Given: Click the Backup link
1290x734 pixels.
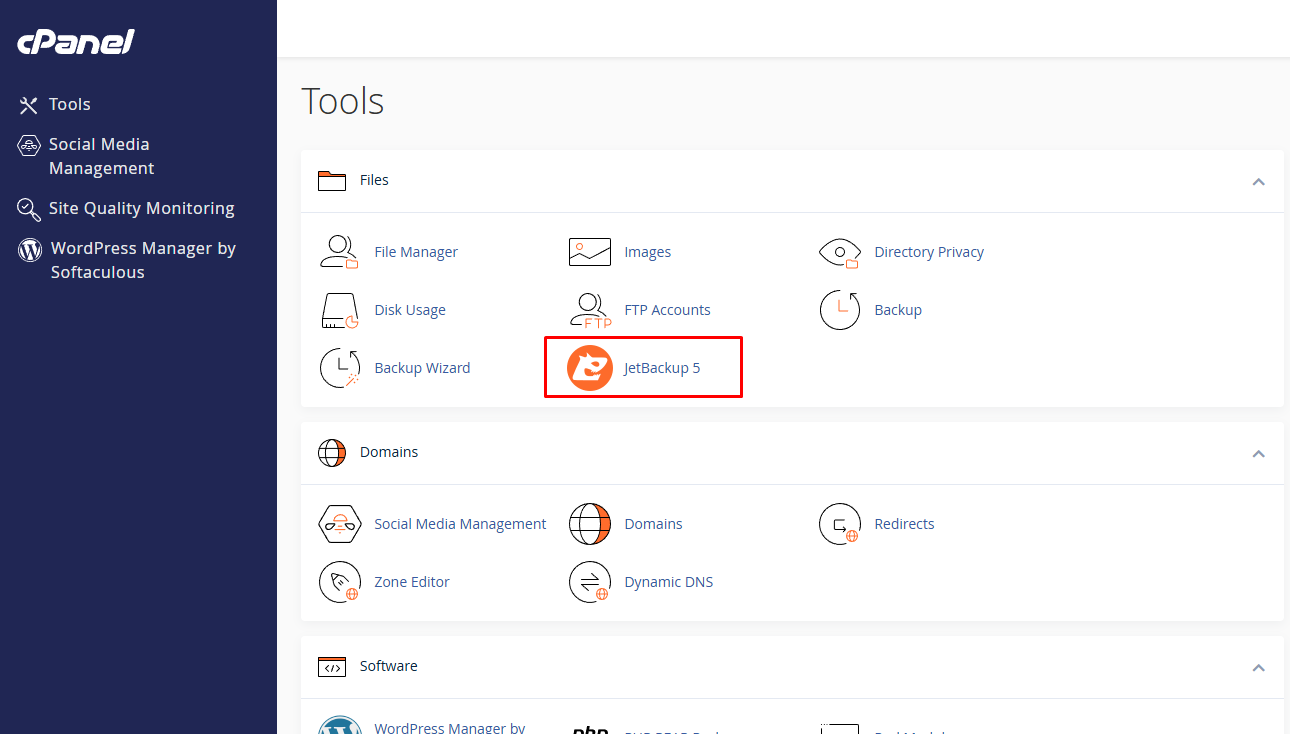Looking at the screenshot, I should [x=897, y=310].
